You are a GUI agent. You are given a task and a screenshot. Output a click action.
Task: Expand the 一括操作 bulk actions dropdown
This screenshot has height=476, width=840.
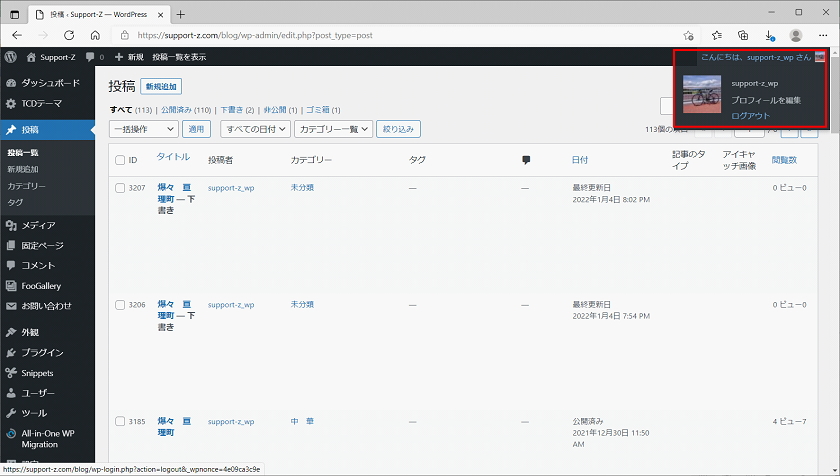143,129
